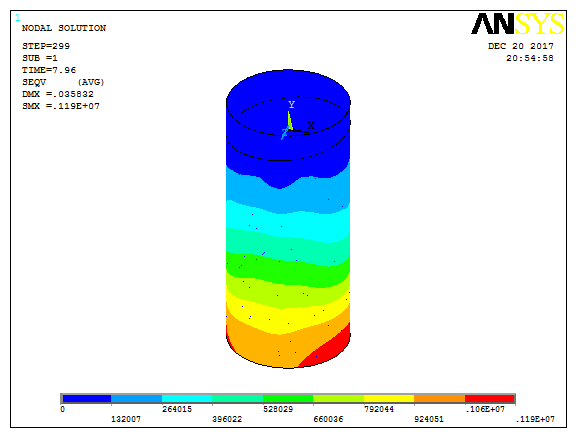Click the XYZ coordinate triad on the cylinder
Image resolution: width=584 pixels, height=438 pixels.
[x=298, y=120]
